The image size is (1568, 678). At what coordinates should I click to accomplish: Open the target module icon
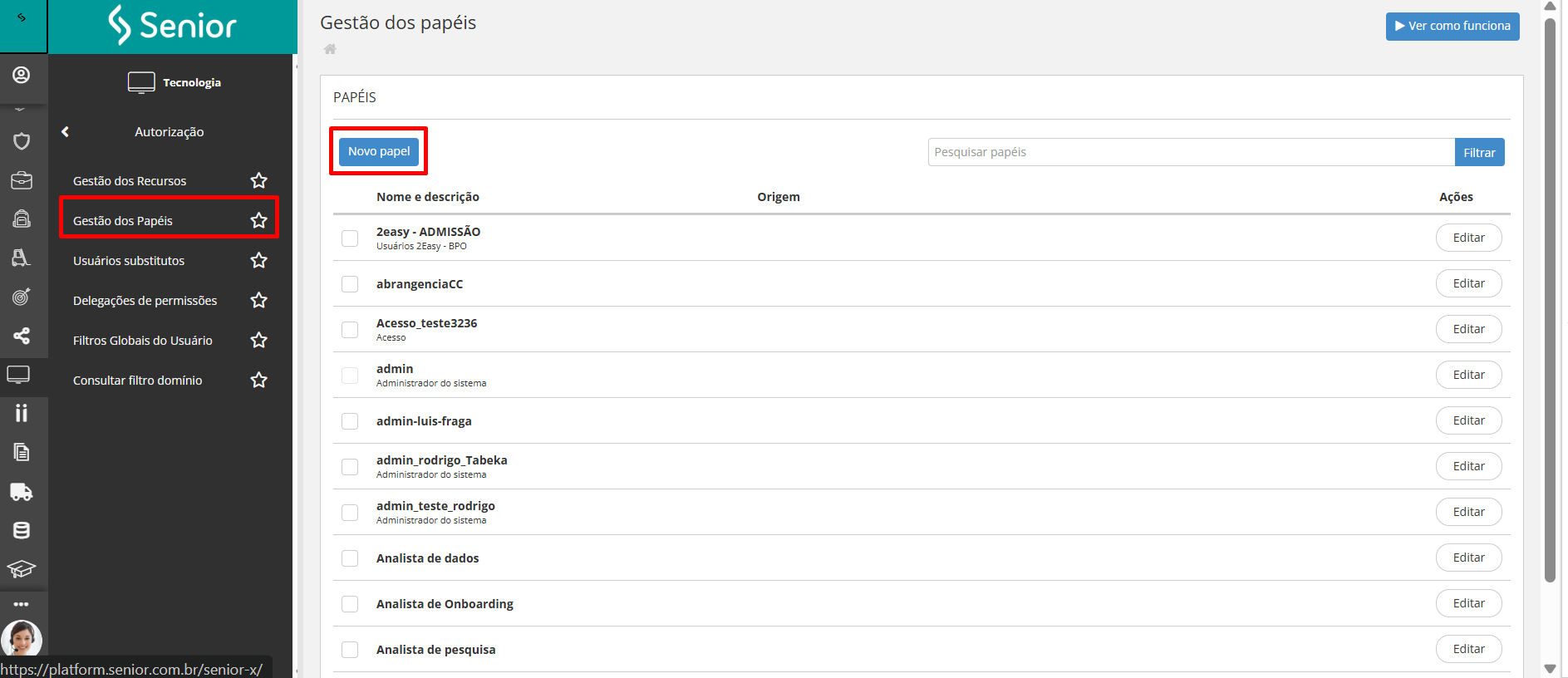click(22, 297)
